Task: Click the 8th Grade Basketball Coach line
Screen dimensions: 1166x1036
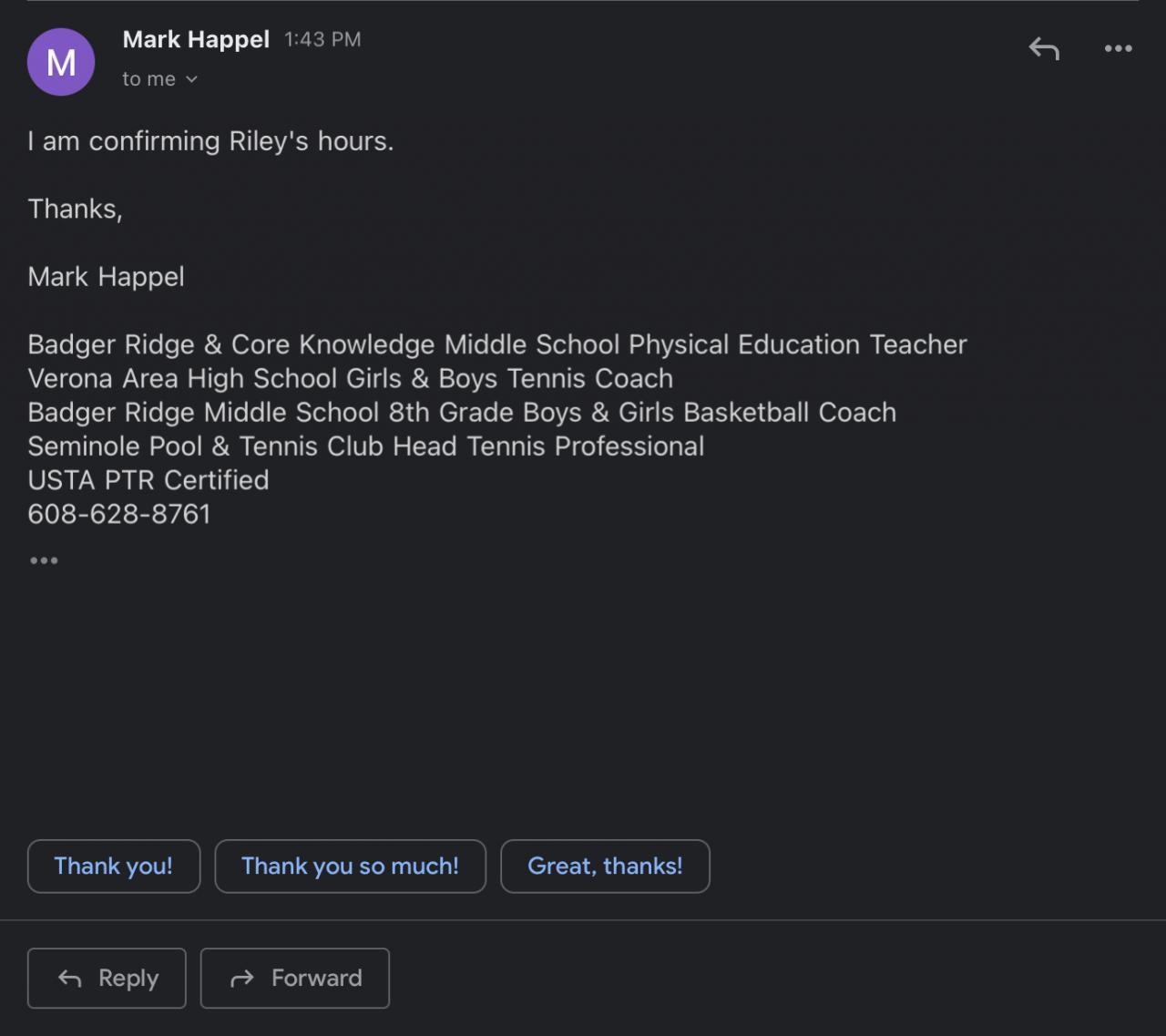Action: [462, 412]
